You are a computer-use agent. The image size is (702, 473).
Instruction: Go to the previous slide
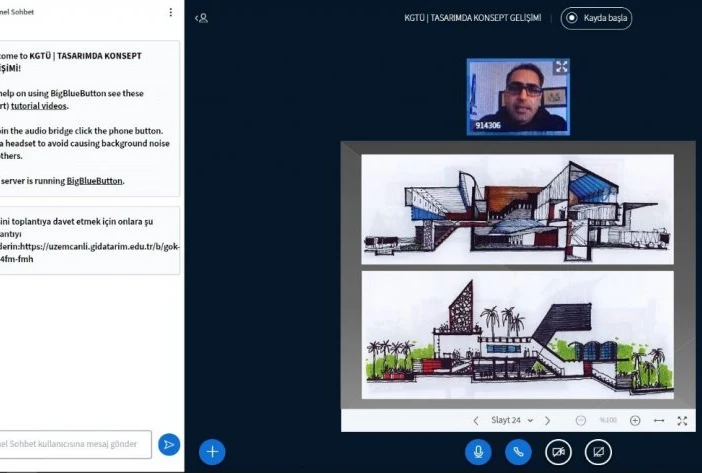coord(475,421)
